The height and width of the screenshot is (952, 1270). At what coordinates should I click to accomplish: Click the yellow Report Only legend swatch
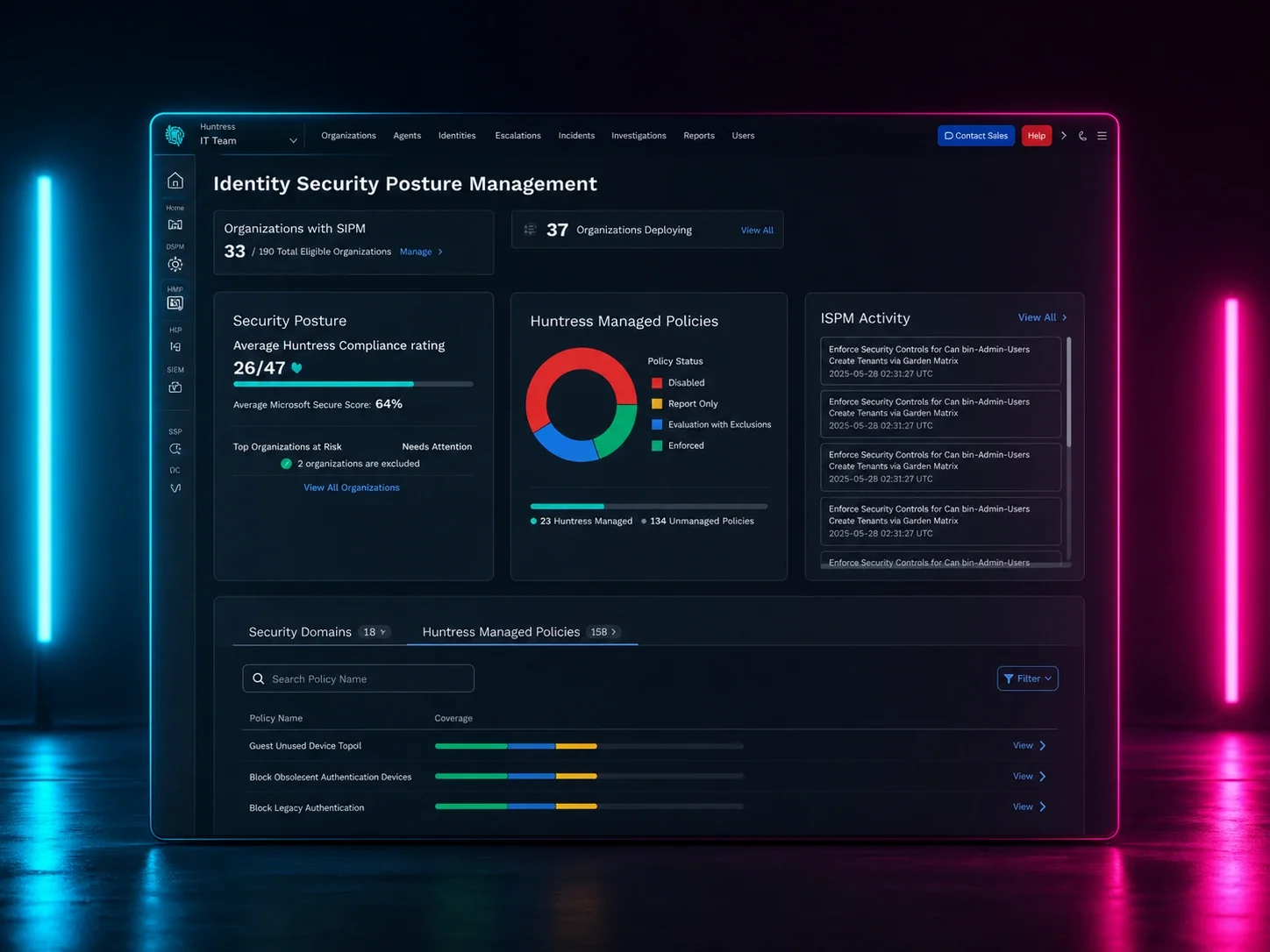pos(657,404)
